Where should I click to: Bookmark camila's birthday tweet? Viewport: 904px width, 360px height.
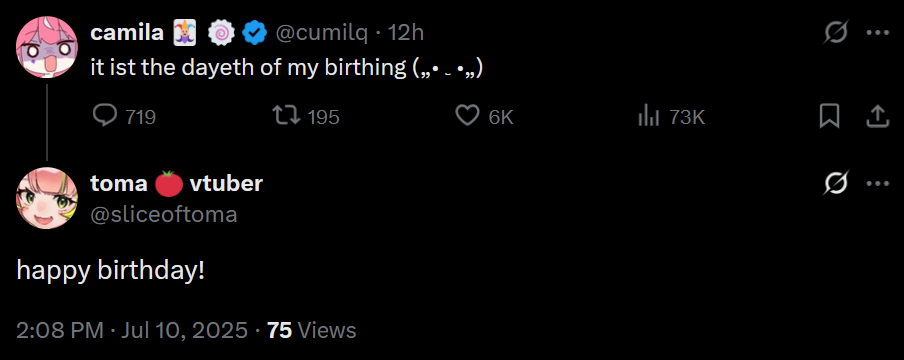point(829,117)
